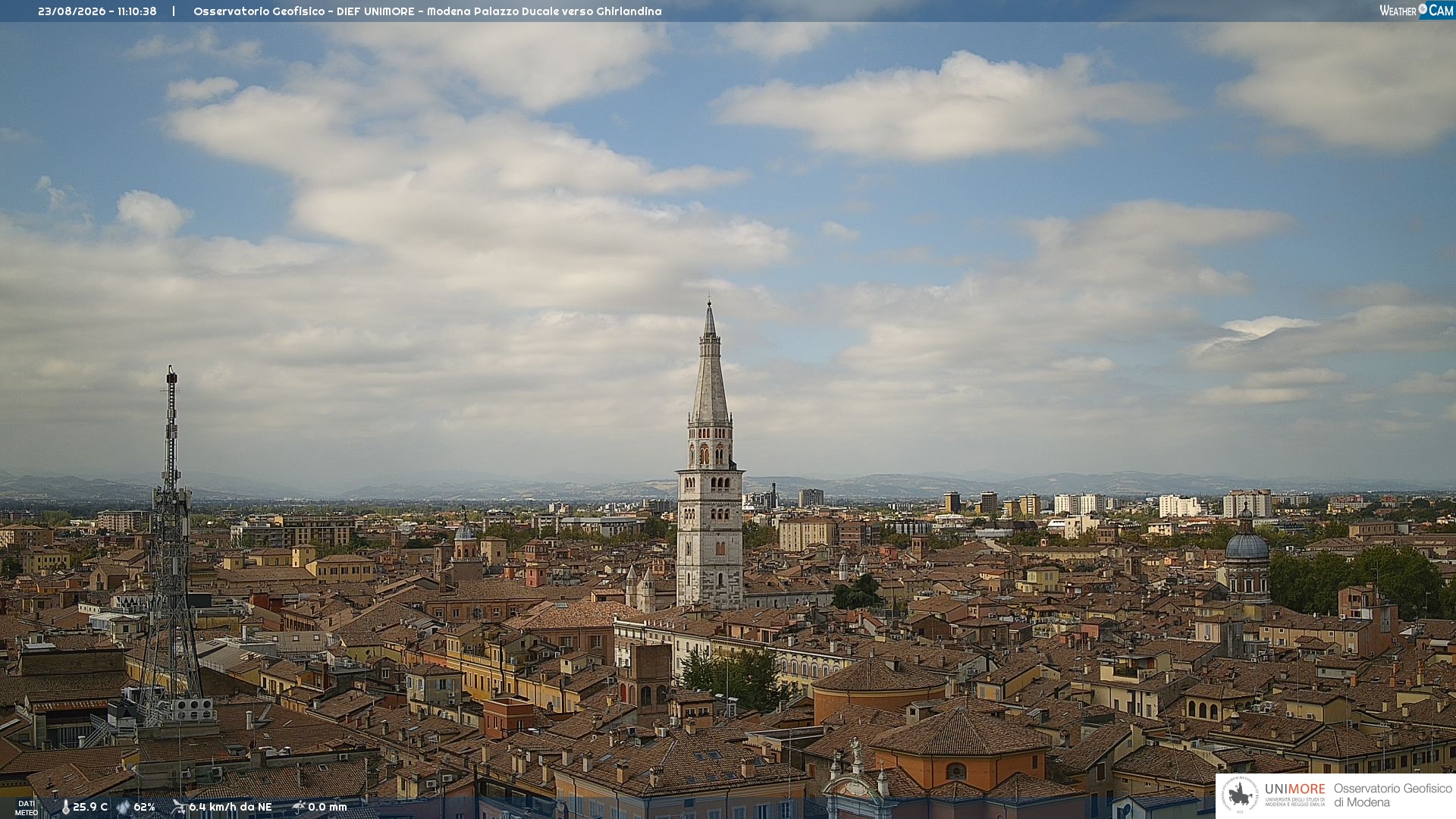Click the Osservatorio Geofisico di Modena label
This screenshot has width=1456, height=819.
(1392, 795)
